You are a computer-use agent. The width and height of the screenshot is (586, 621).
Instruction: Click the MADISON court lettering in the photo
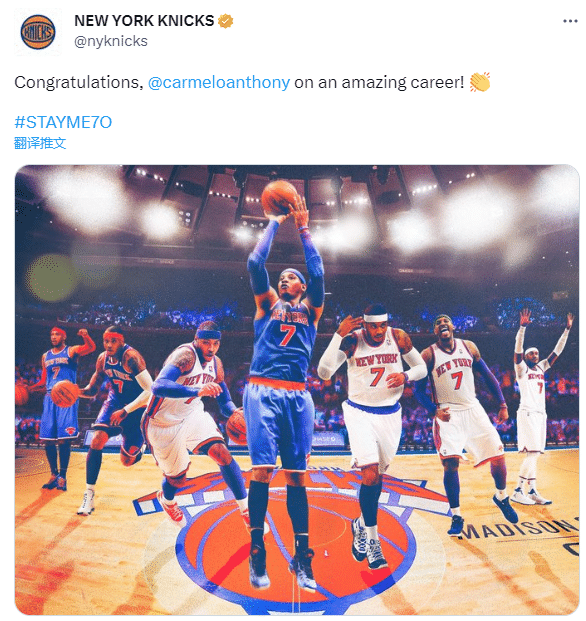pos(519,527)
